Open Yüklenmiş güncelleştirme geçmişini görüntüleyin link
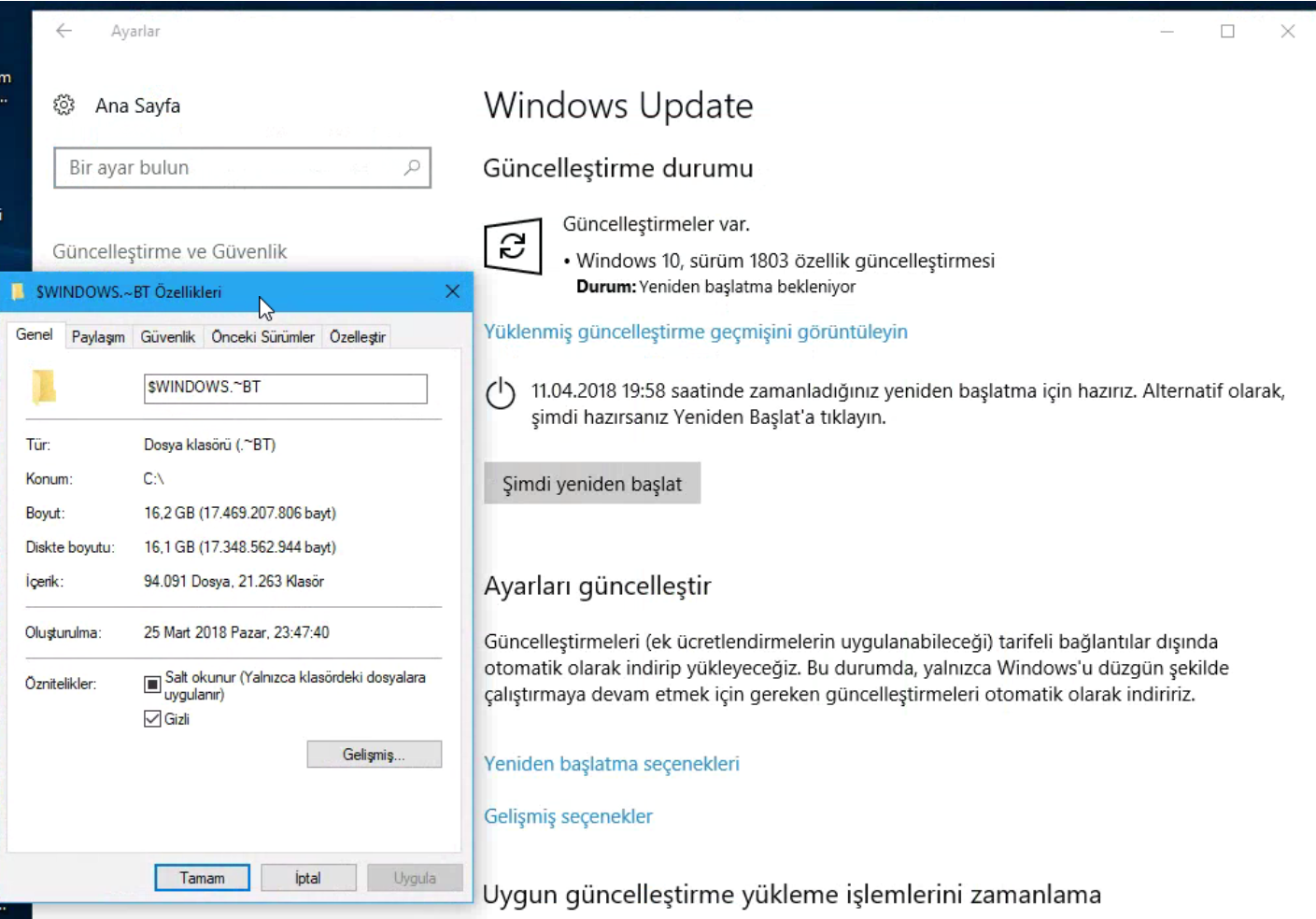 click(696, 332)
